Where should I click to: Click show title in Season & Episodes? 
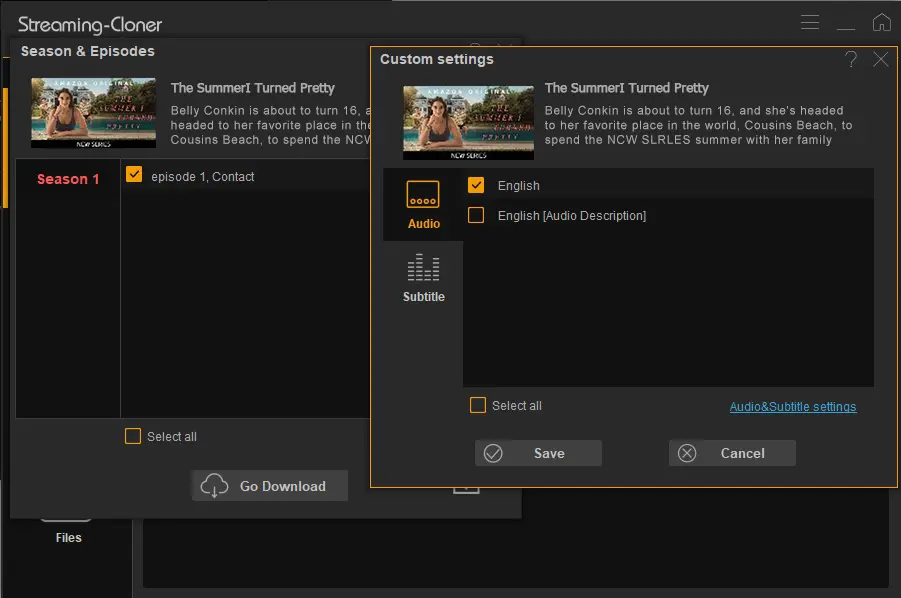tap(252, 88)
